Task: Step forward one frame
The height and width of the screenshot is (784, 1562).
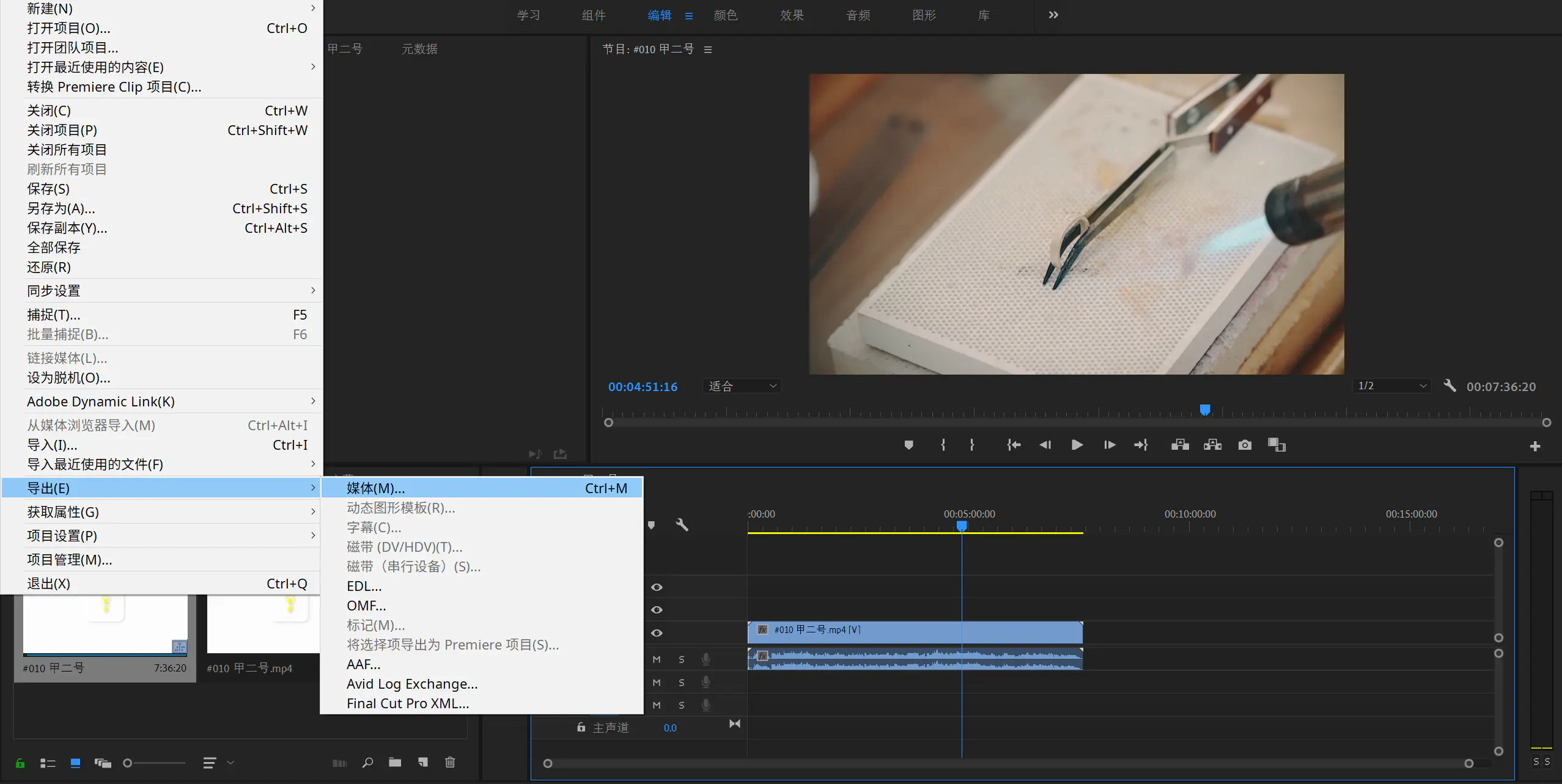Action: coord(1110,445)
